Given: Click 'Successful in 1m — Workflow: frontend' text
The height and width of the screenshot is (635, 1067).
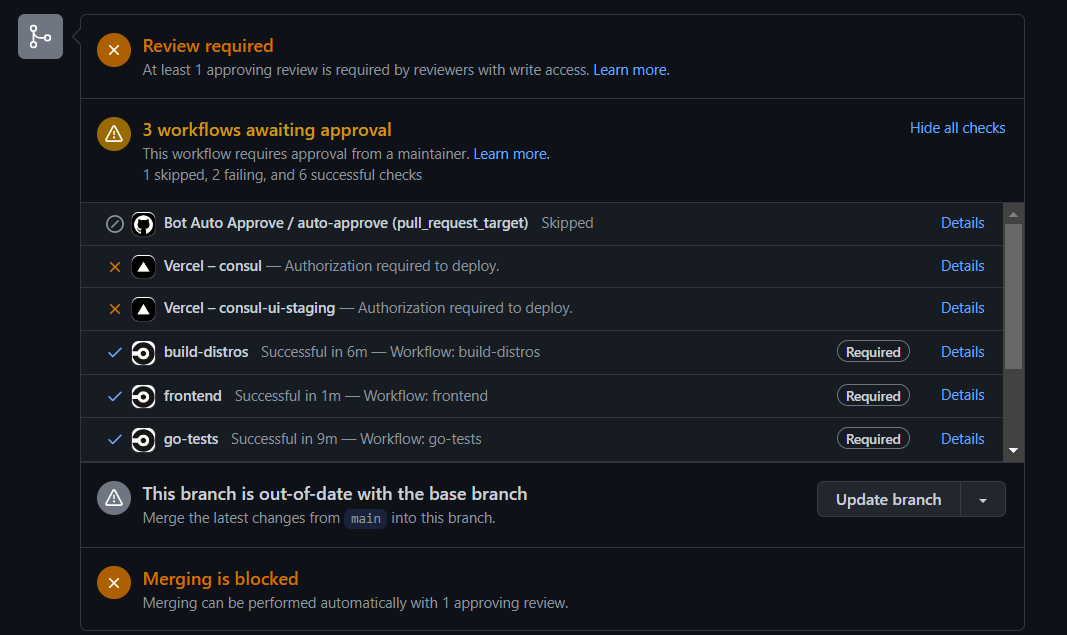Looking at the screenshot, I should [361, 396].
